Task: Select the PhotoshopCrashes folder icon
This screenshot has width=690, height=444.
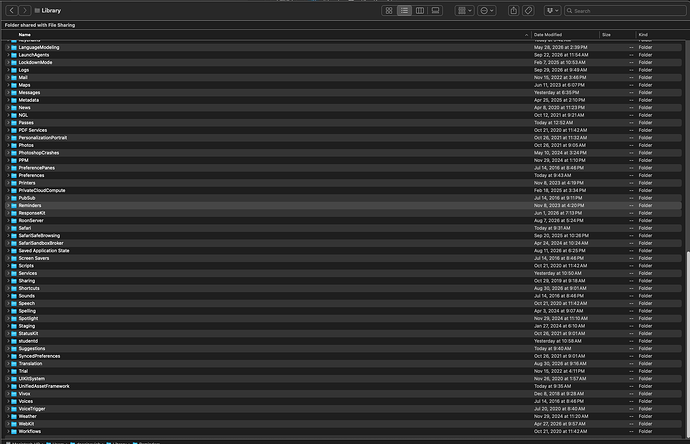Action: (x=14, y=153)
